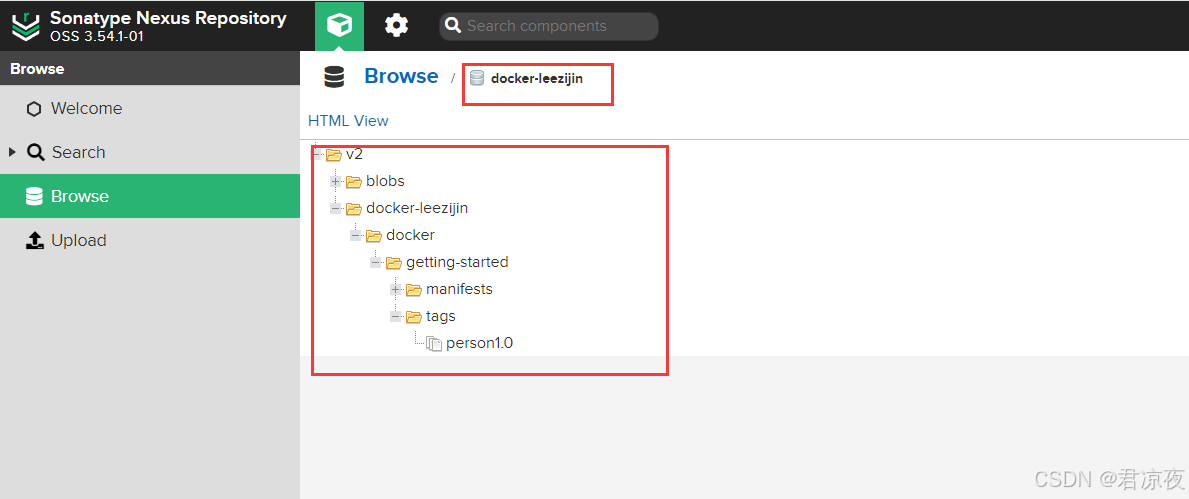The image size is (1189, 499).
Task: Click the Browse breadcrumb title link
Action: [x=401, y=77]
